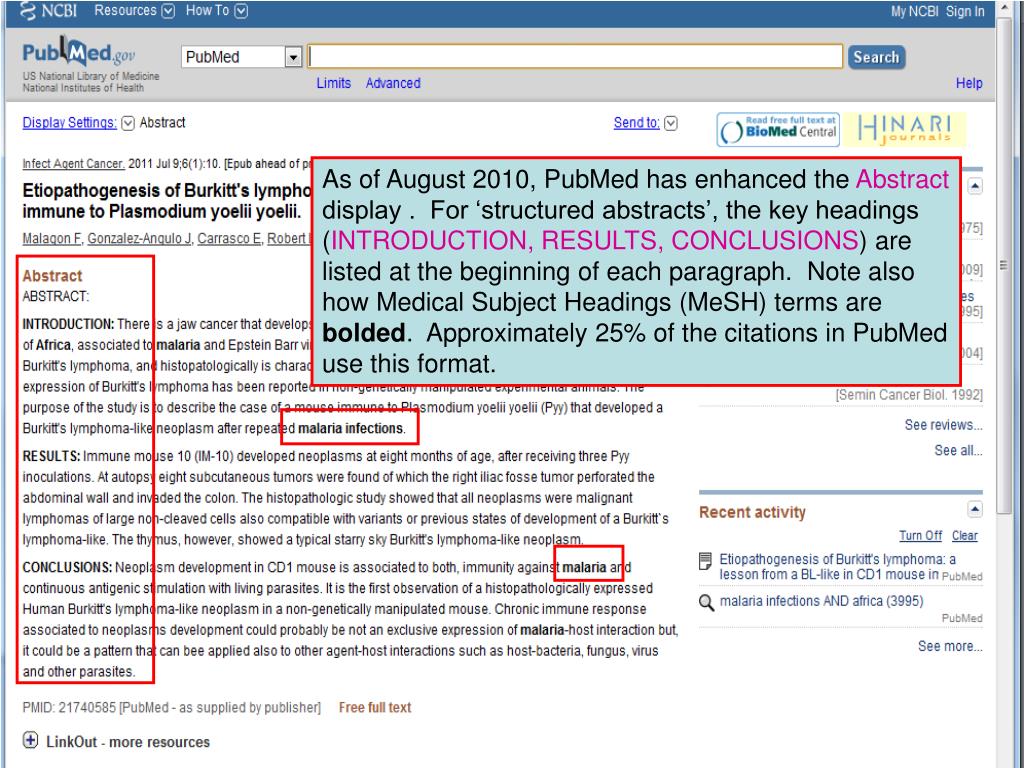The height and width of the screenshot is (768, 1024).
Task: Open the Limits link
Action: [x=334, y=84]
